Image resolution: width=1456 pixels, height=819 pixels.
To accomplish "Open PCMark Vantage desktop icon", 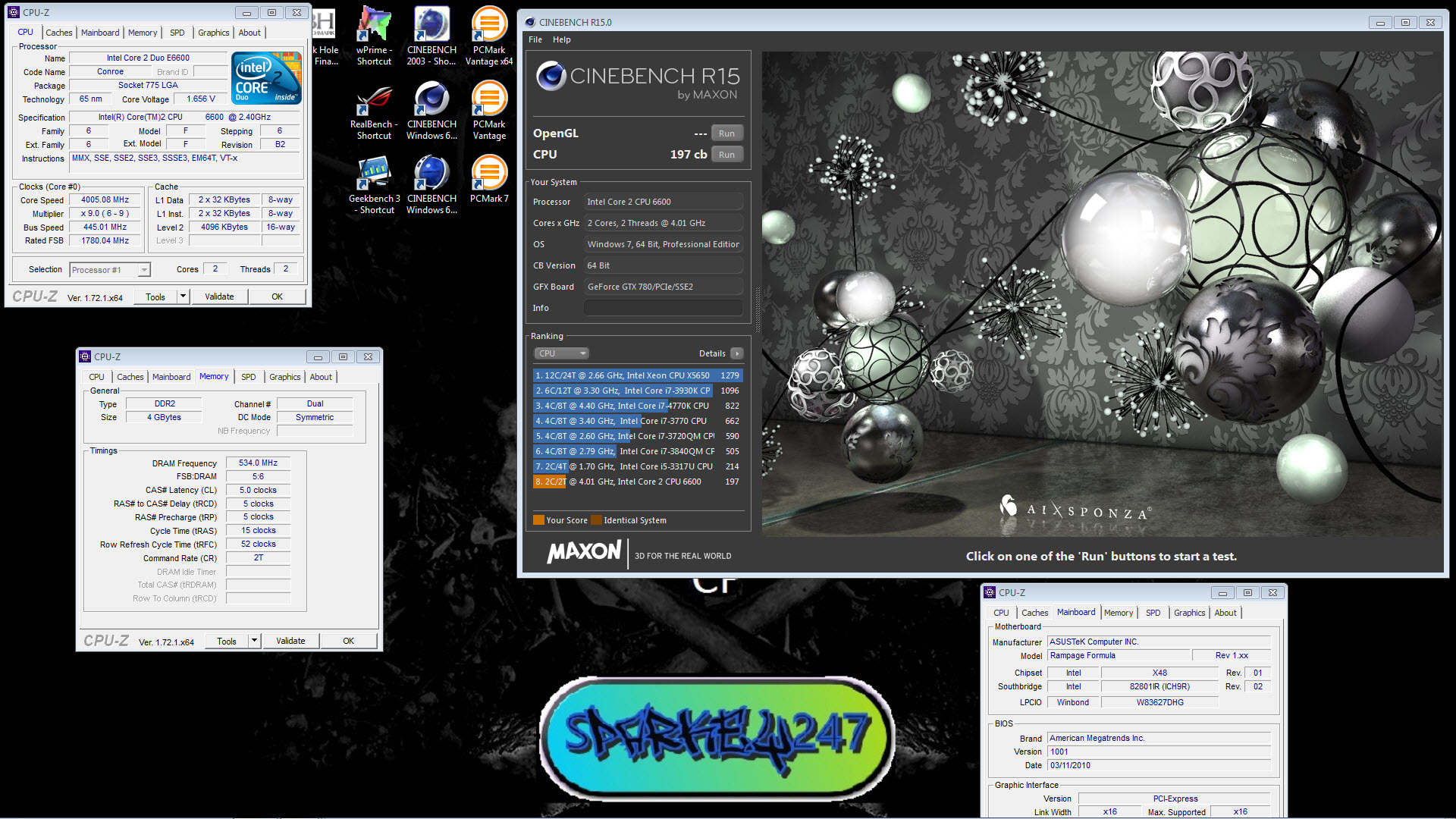I will point(489,110).
